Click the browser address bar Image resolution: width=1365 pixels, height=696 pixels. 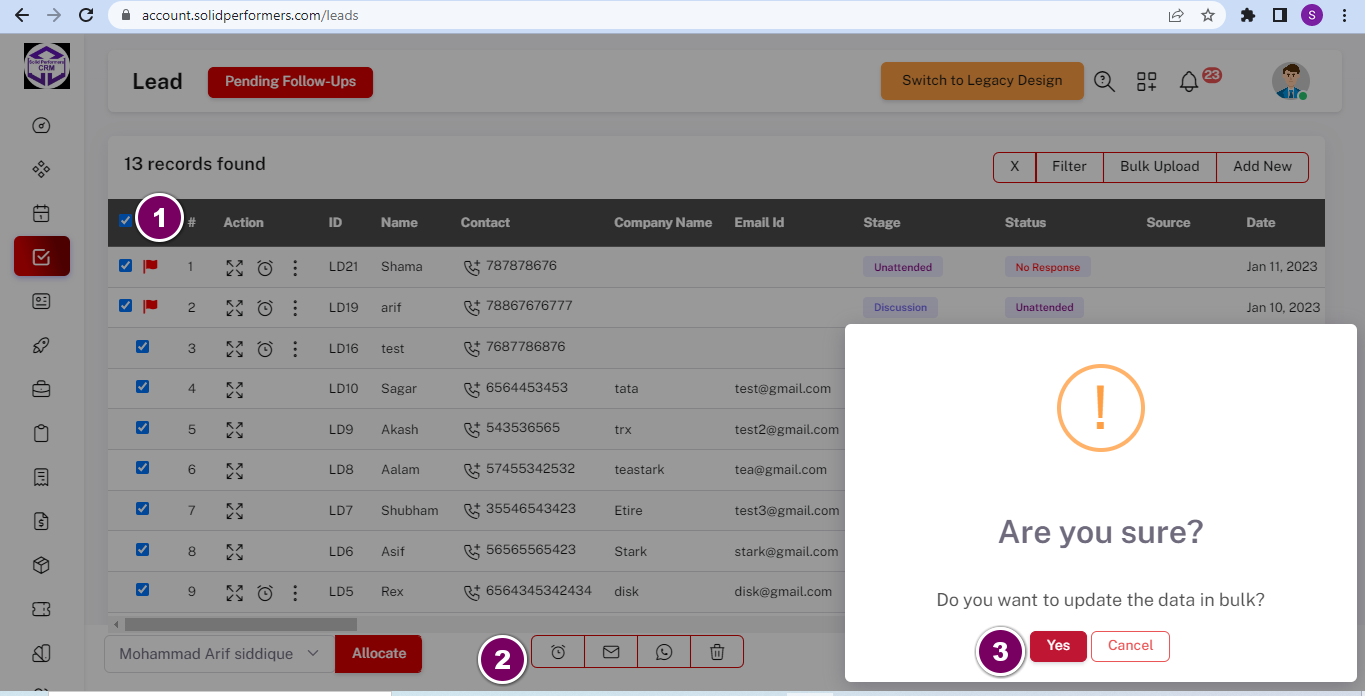point(640,15)
